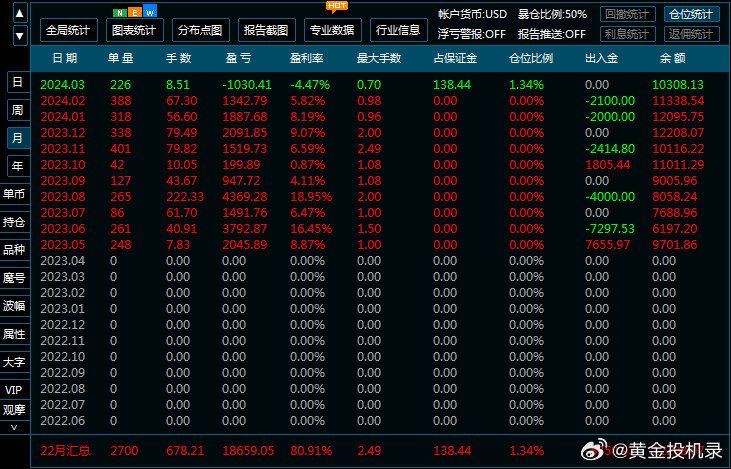Open the 图表统计 chart statistics tab
Screen dimensions: 731x469
(x=134, y=29)
